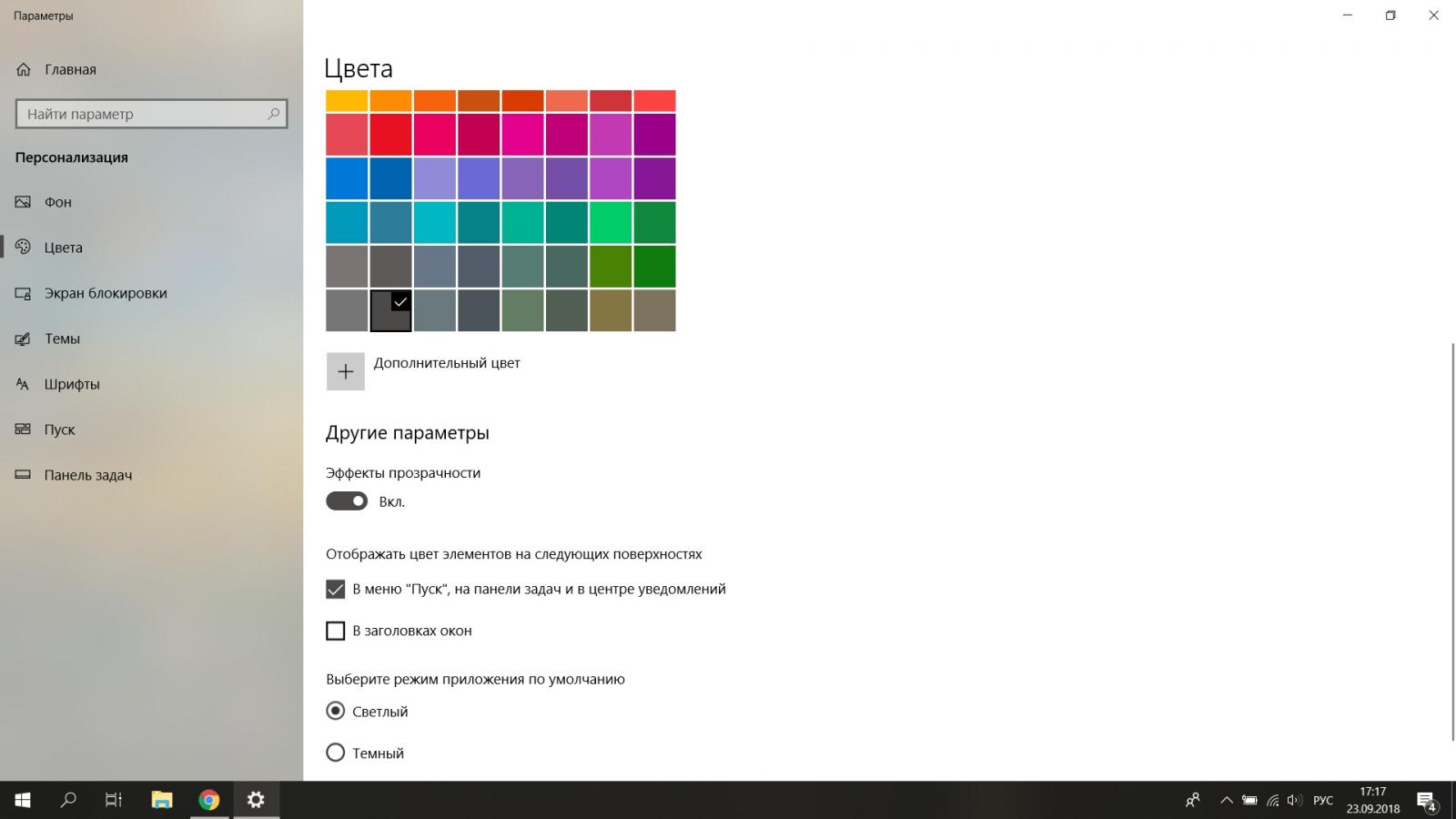Go to the Главная home page

[x=56, y=69]
